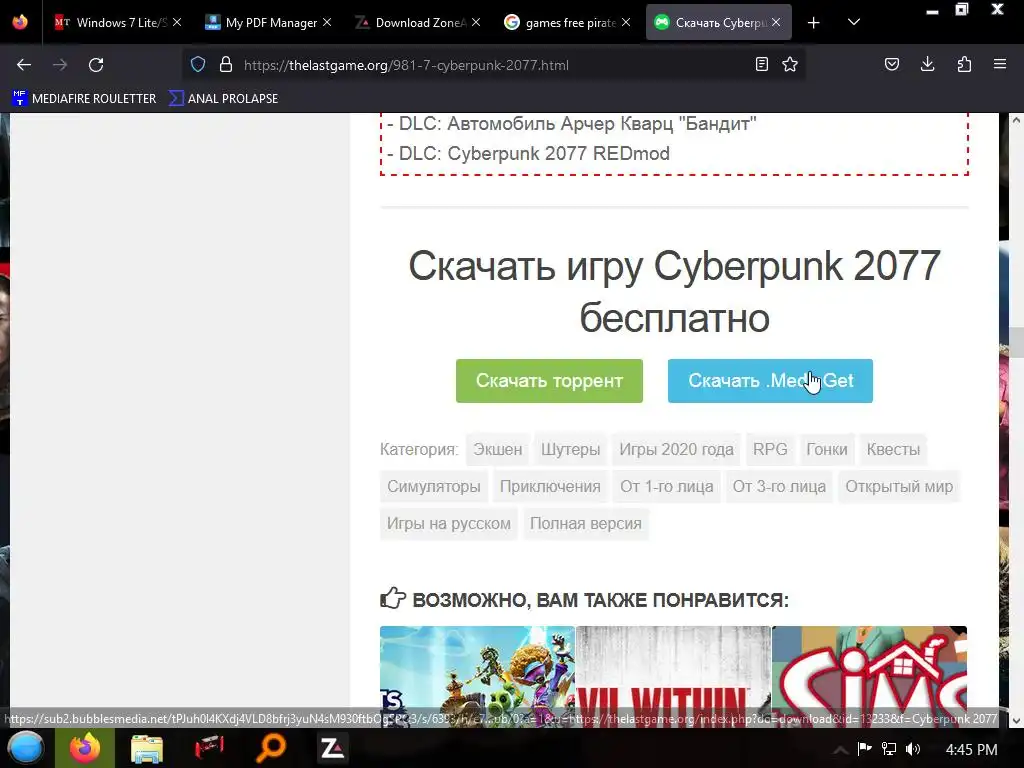Click the page vertical scrollbar thumb
The height and width of the screenshot is (768, 1024).
pos(1016,342)
